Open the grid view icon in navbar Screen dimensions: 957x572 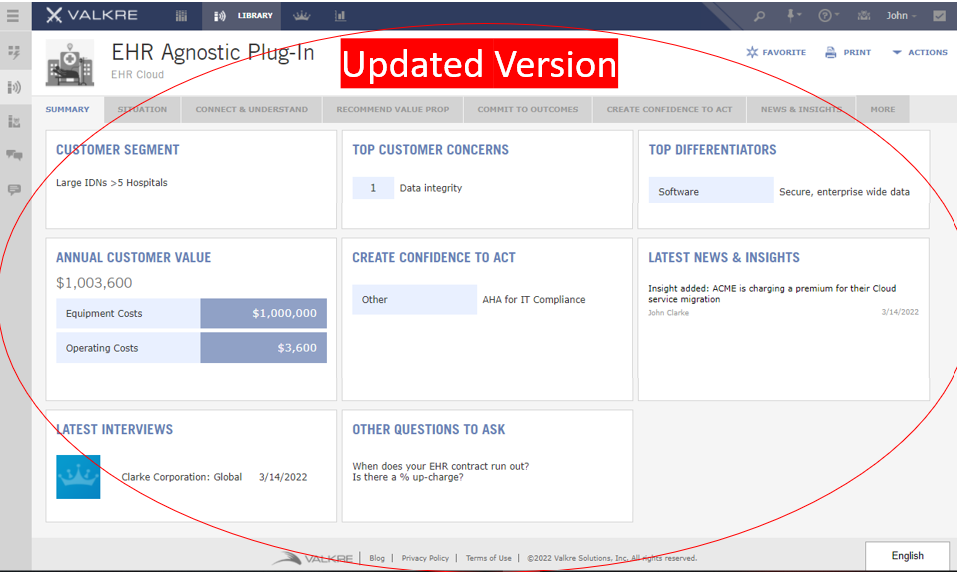[x=181, y=16]
